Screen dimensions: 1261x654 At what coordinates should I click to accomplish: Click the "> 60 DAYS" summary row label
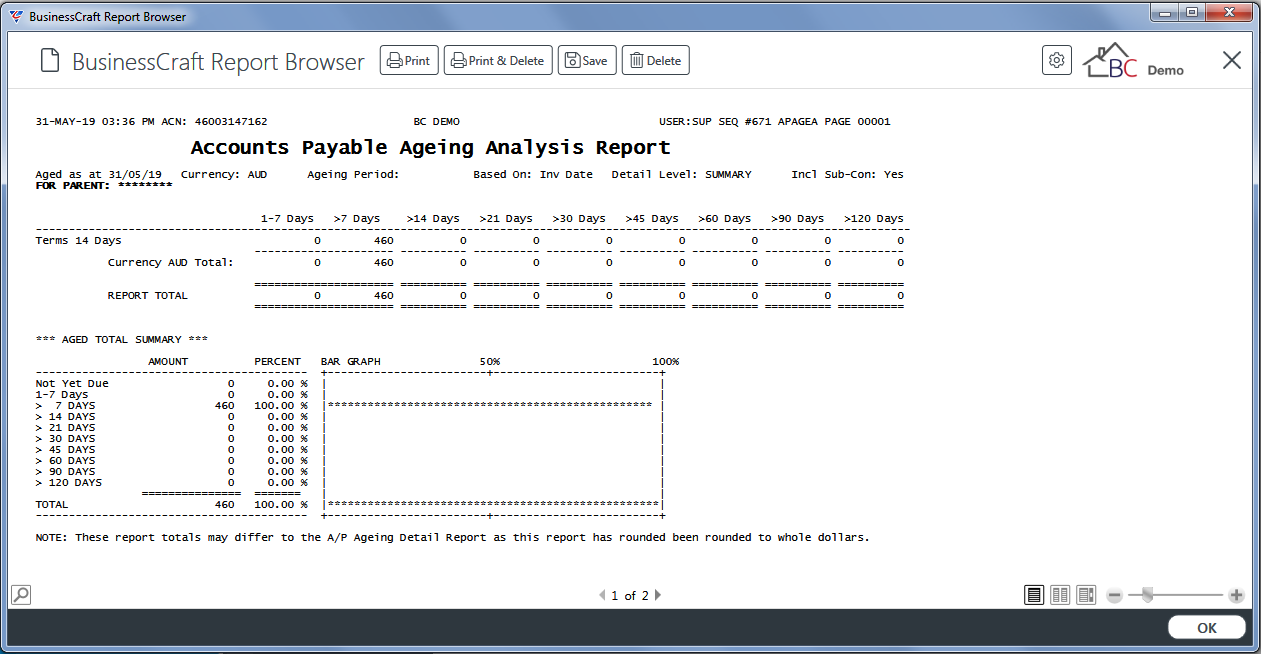[x=65, y=461]
